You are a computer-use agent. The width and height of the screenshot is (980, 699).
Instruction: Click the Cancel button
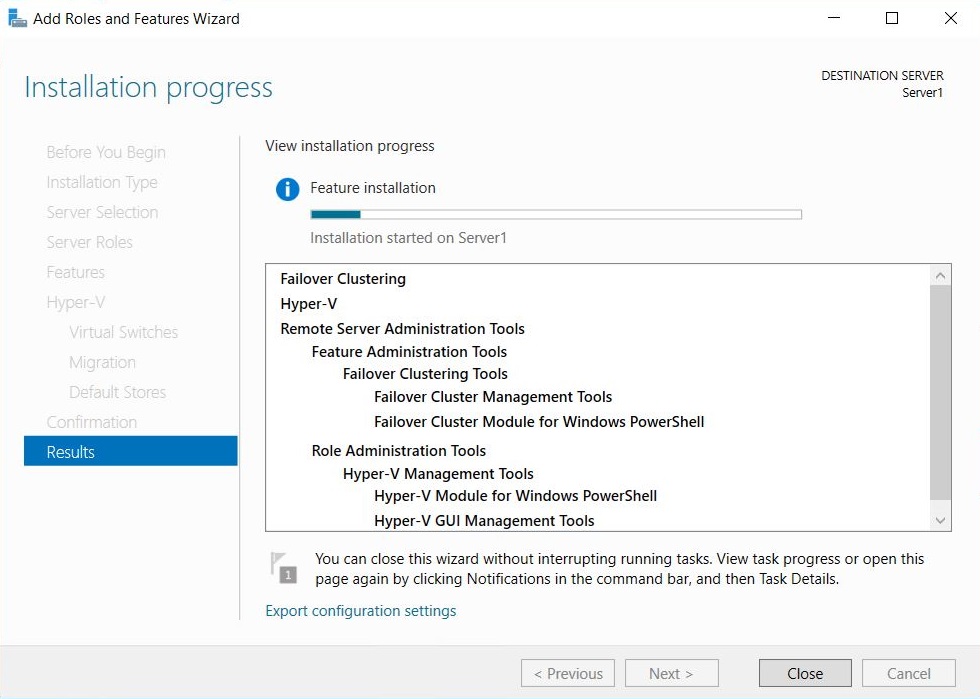(x=909, y=673)
